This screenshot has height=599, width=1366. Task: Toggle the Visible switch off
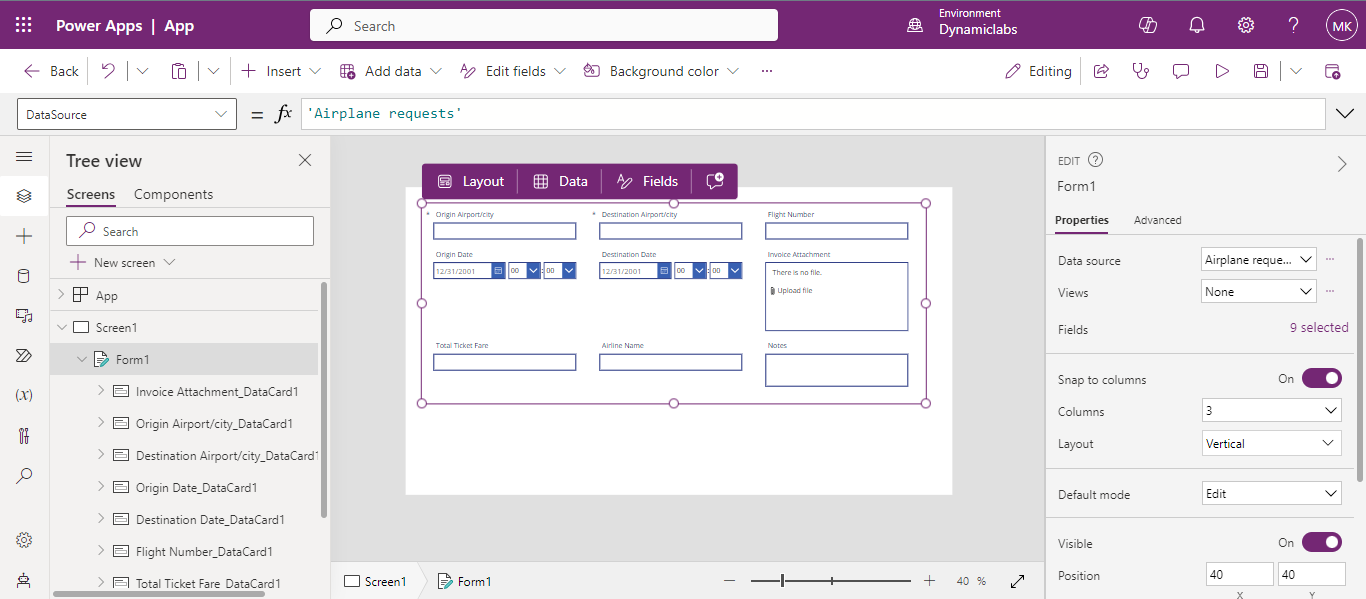[x=1321, y=543]
